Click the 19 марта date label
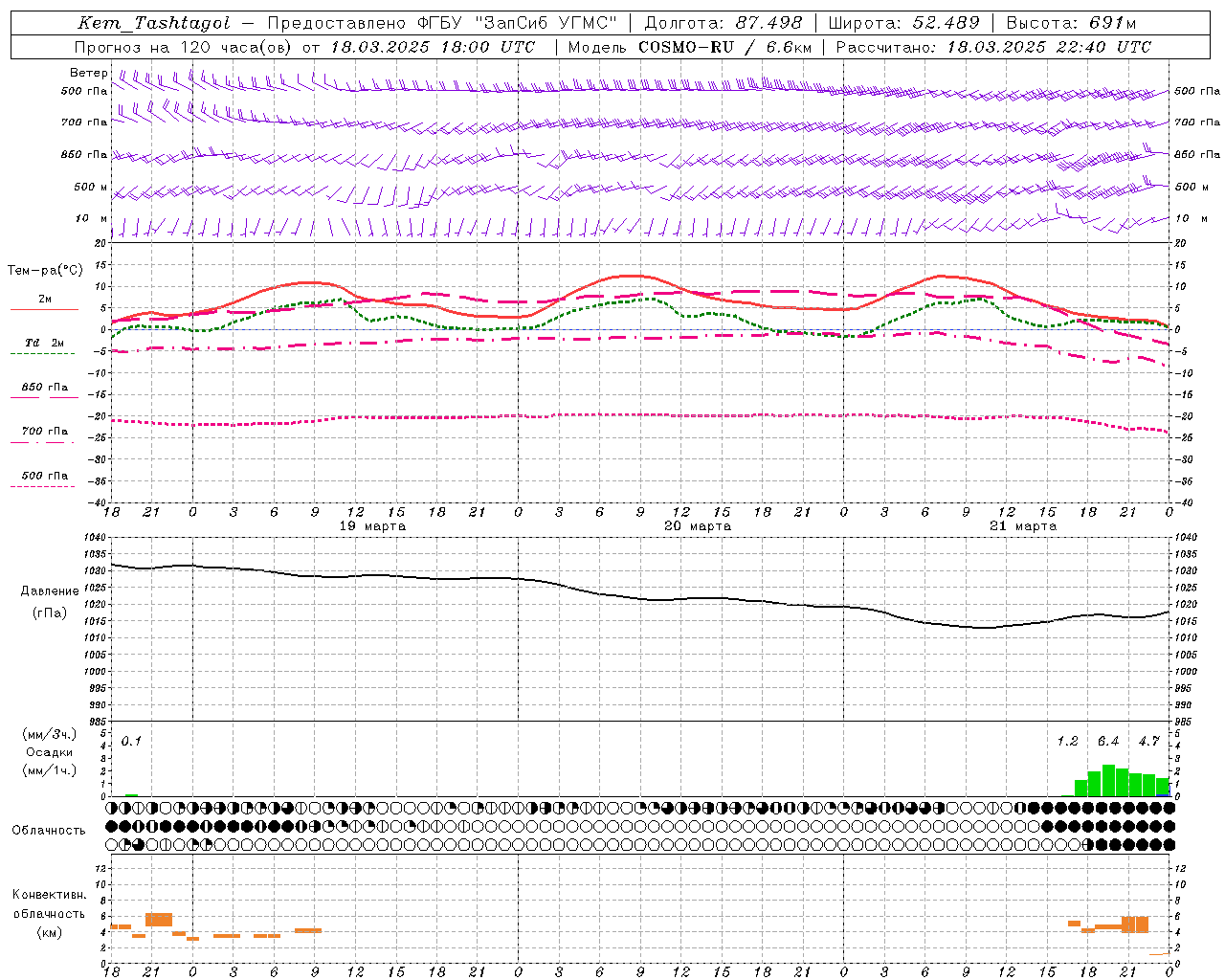Screen dimensions: 1225x980 point(372,526)
